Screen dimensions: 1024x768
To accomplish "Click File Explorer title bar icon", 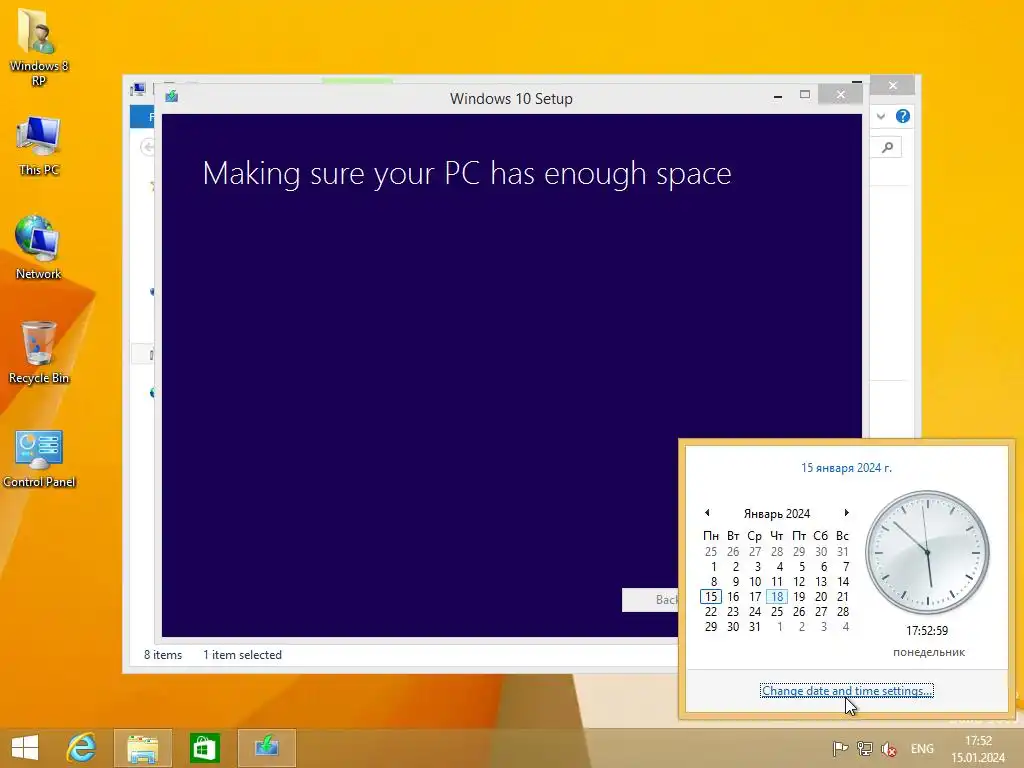I will (x=138, y=89).
